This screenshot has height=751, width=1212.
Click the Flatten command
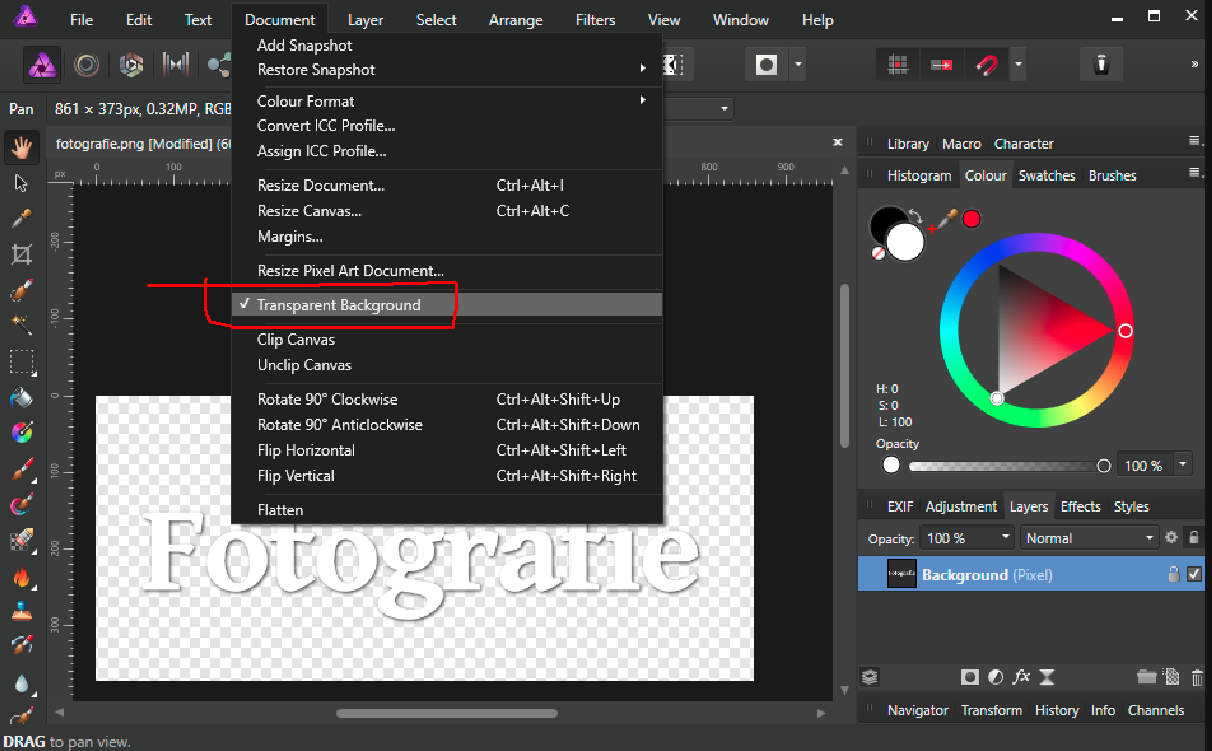[x=280, y=510]
